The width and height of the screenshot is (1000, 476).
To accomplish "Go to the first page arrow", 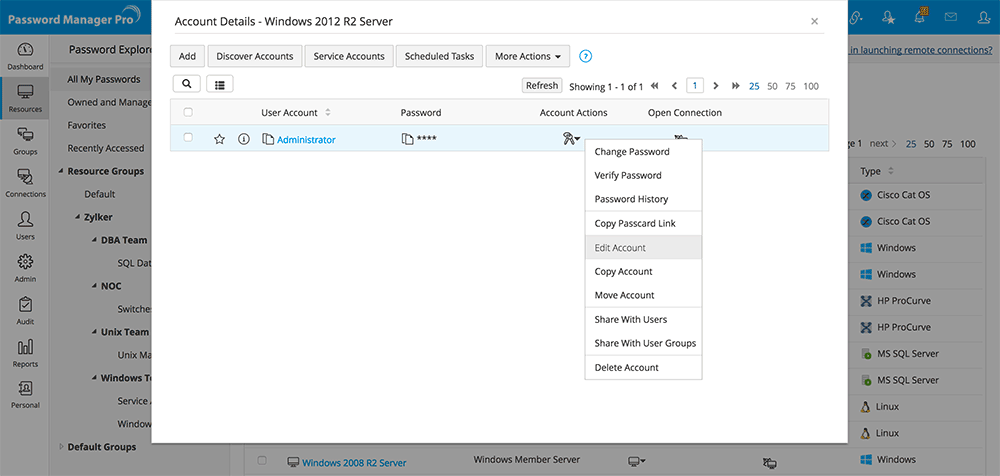I will pyautogui.click(x=654, y=86).
